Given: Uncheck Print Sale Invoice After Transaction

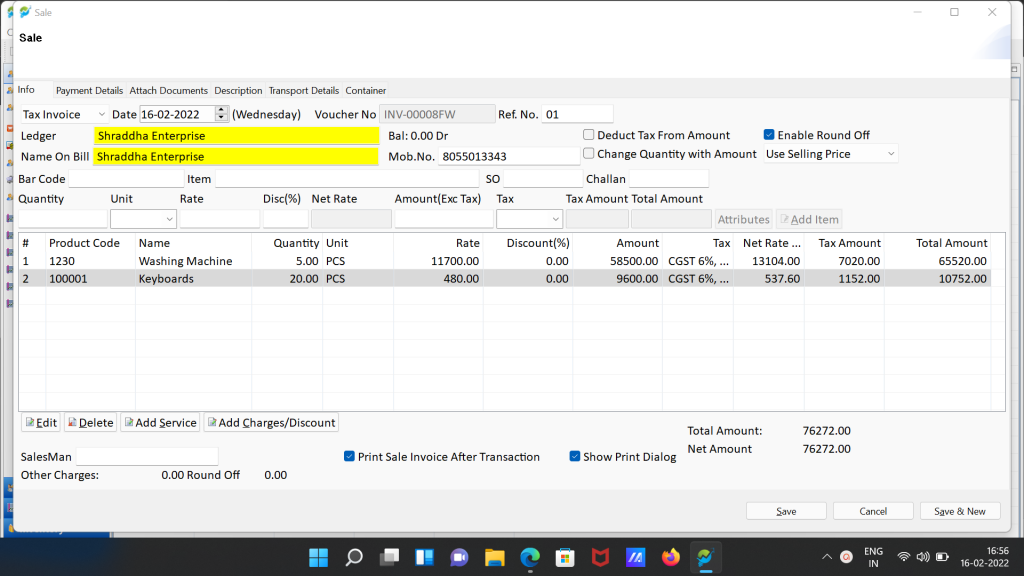Looking at the screenshot, I should tap(349, 456).
